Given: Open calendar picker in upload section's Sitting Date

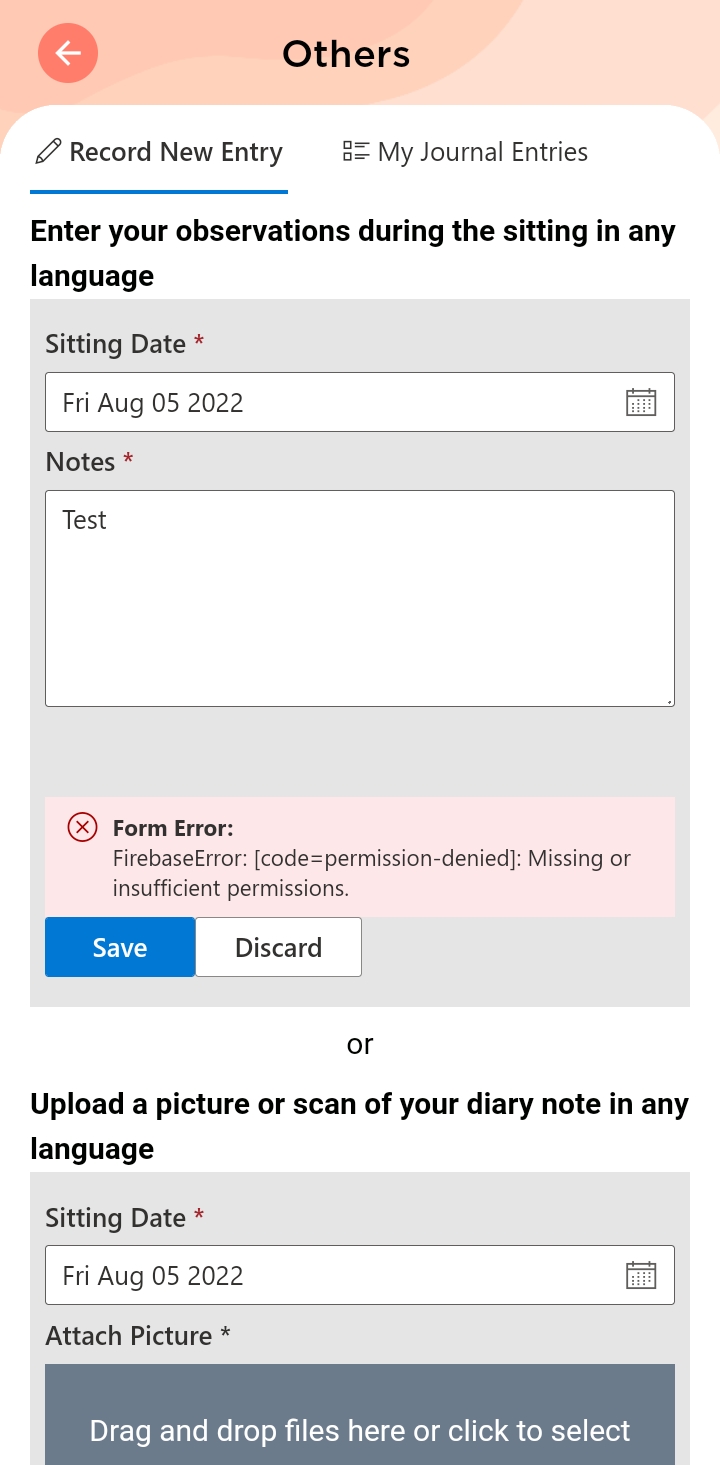Looking at the screenshot, I should tap(640, 1276).
